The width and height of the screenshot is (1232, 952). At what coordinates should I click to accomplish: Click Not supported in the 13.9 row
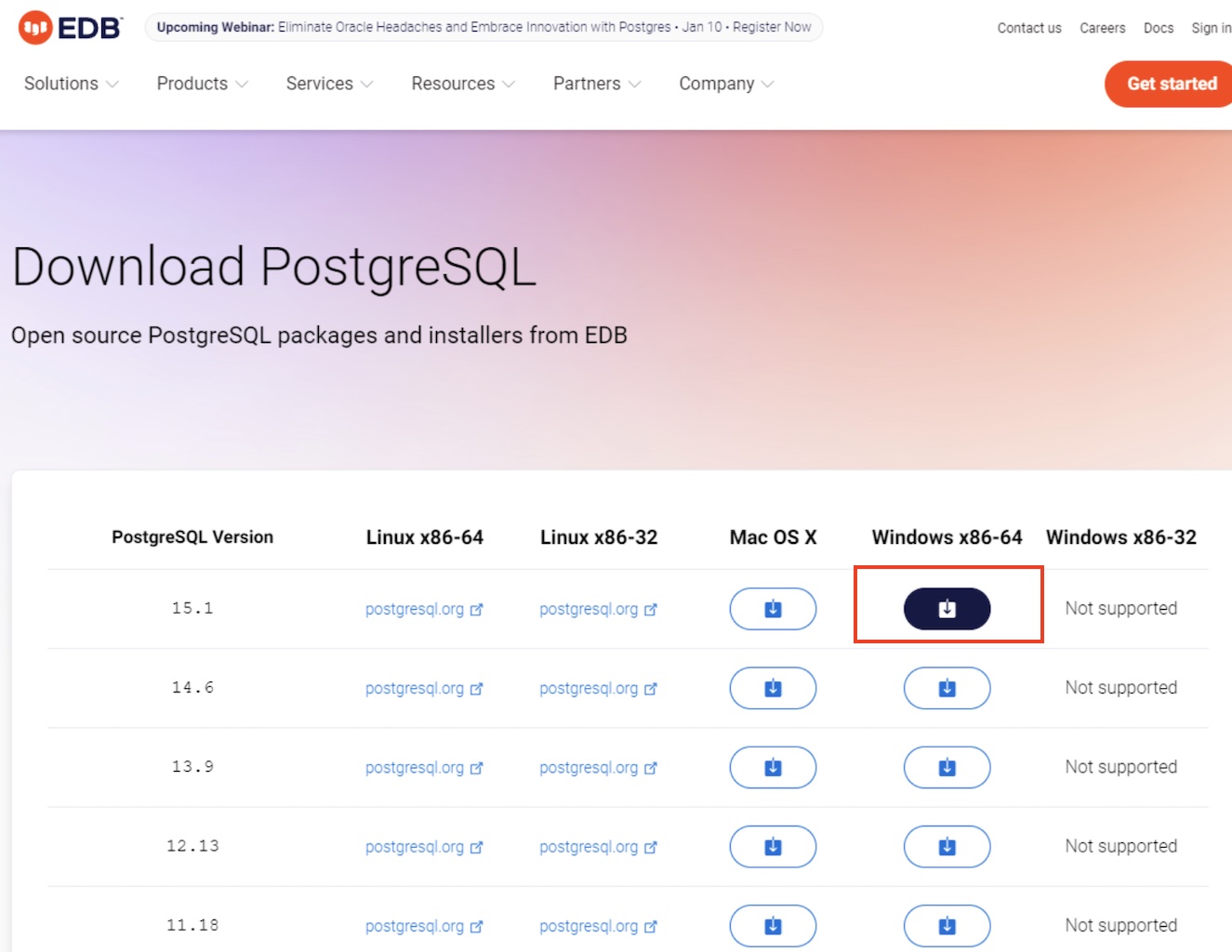tap(1121, 766)
